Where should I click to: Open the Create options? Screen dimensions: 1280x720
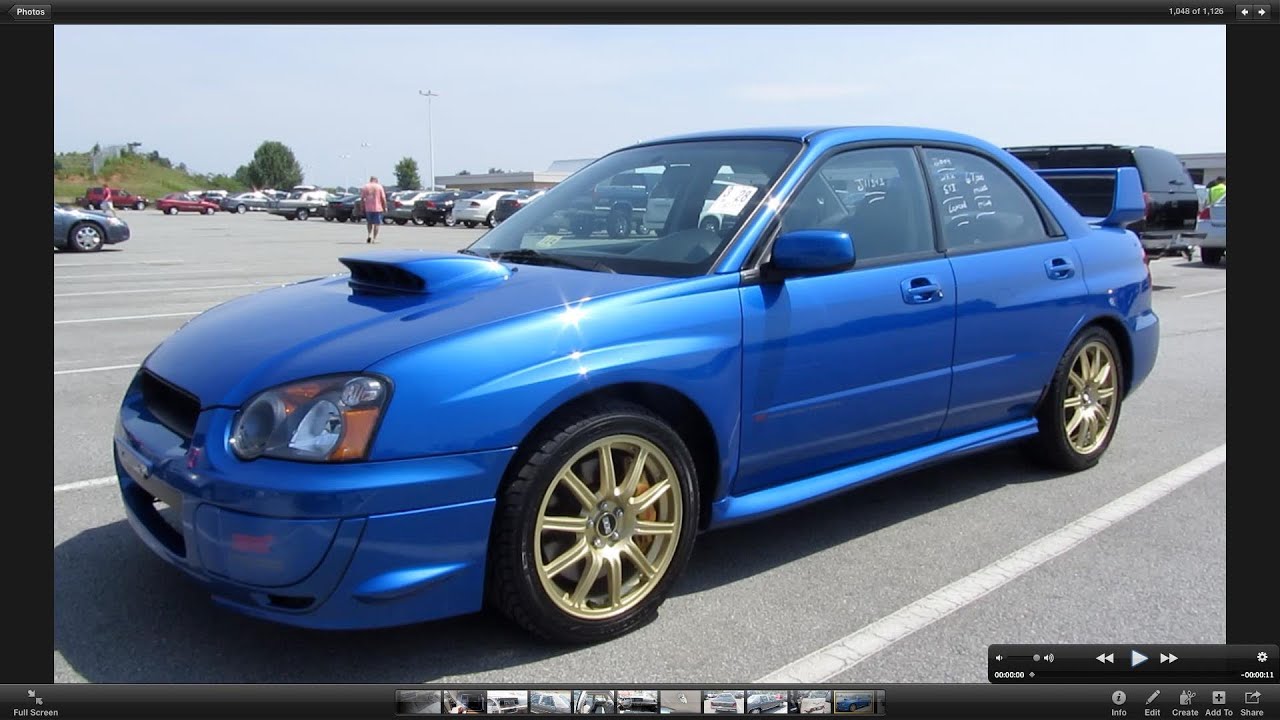click(1187, 697)
